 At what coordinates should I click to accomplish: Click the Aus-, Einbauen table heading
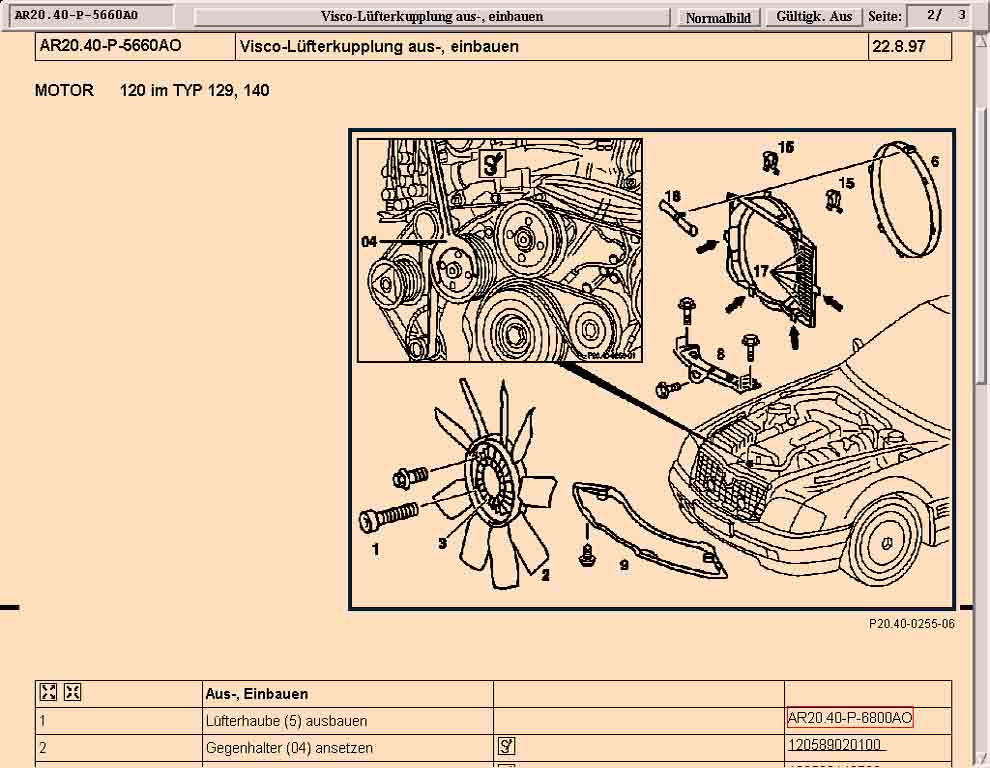click(257, 693)
